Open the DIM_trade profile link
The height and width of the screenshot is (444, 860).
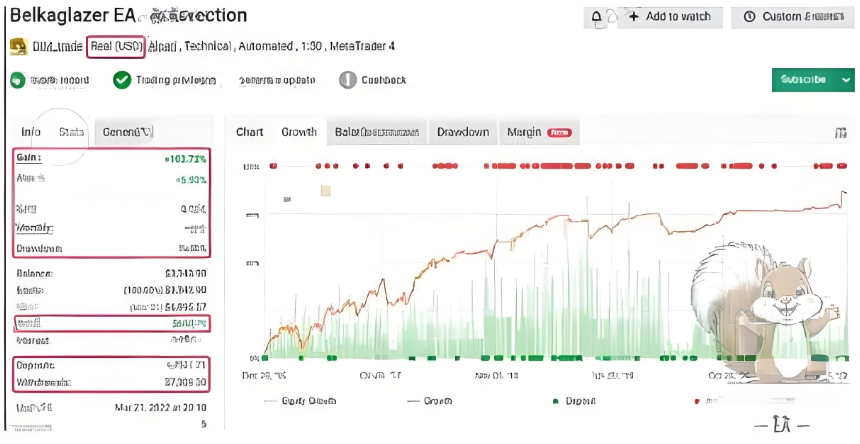coord(56,47)
